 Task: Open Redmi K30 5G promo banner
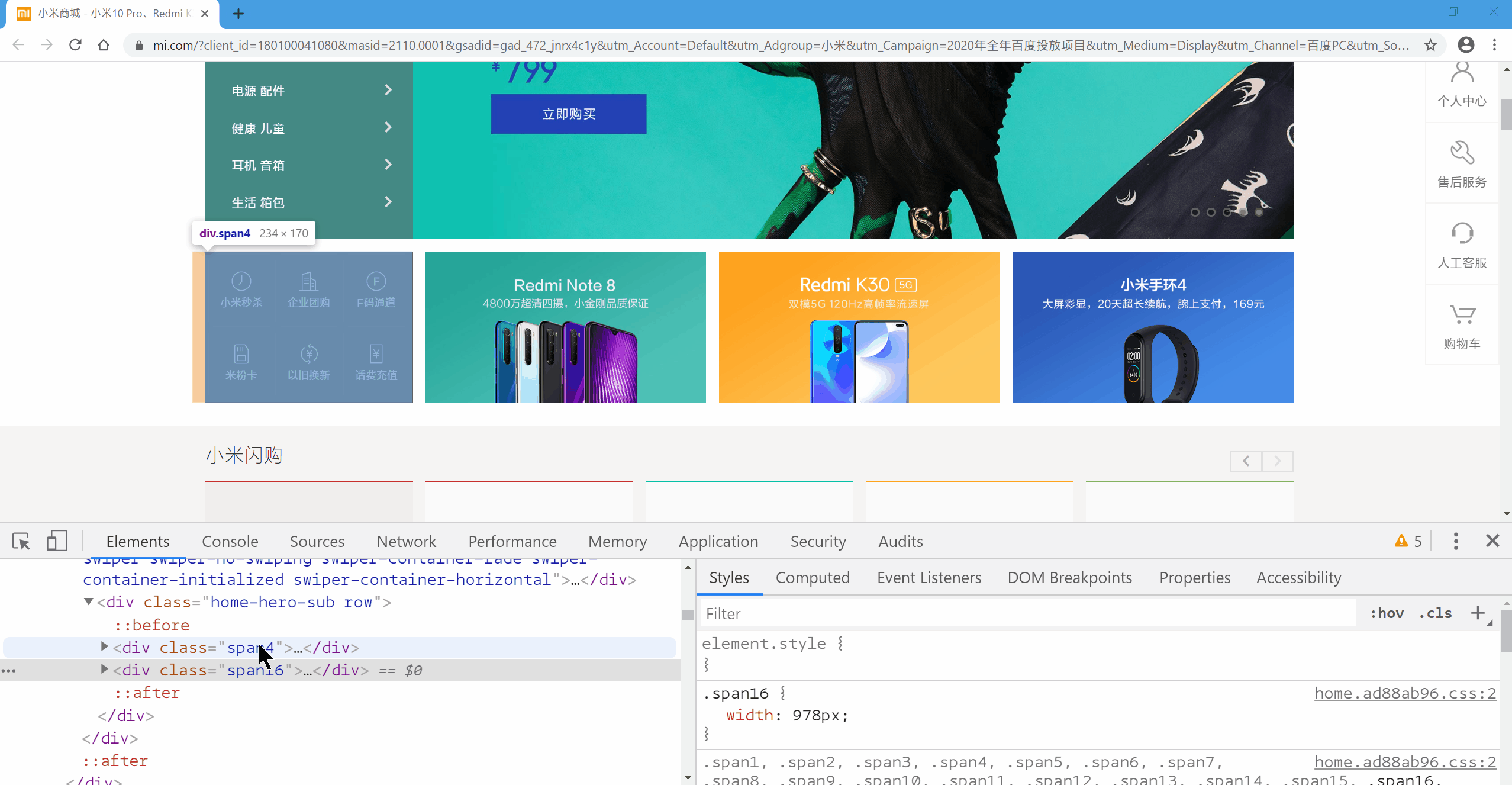click(859, 327)
